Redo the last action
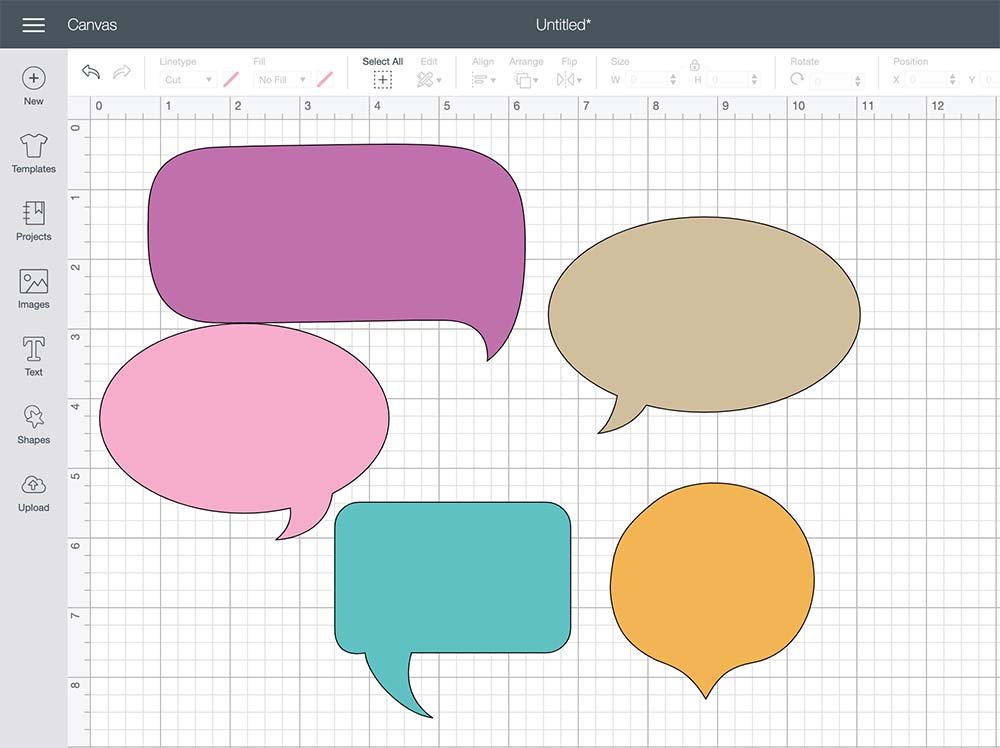This screenshot has height=748, width=1000. click(122, 72)
